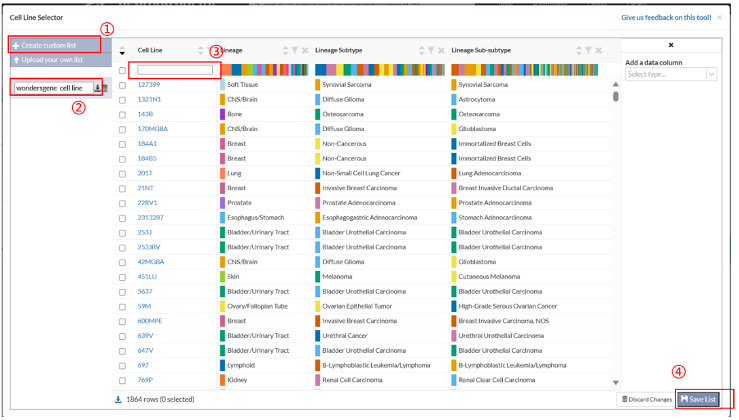Sort the Lineage Sub-subtype column
The height and width of the screenshot is (420, 739).
coord(579,50)
